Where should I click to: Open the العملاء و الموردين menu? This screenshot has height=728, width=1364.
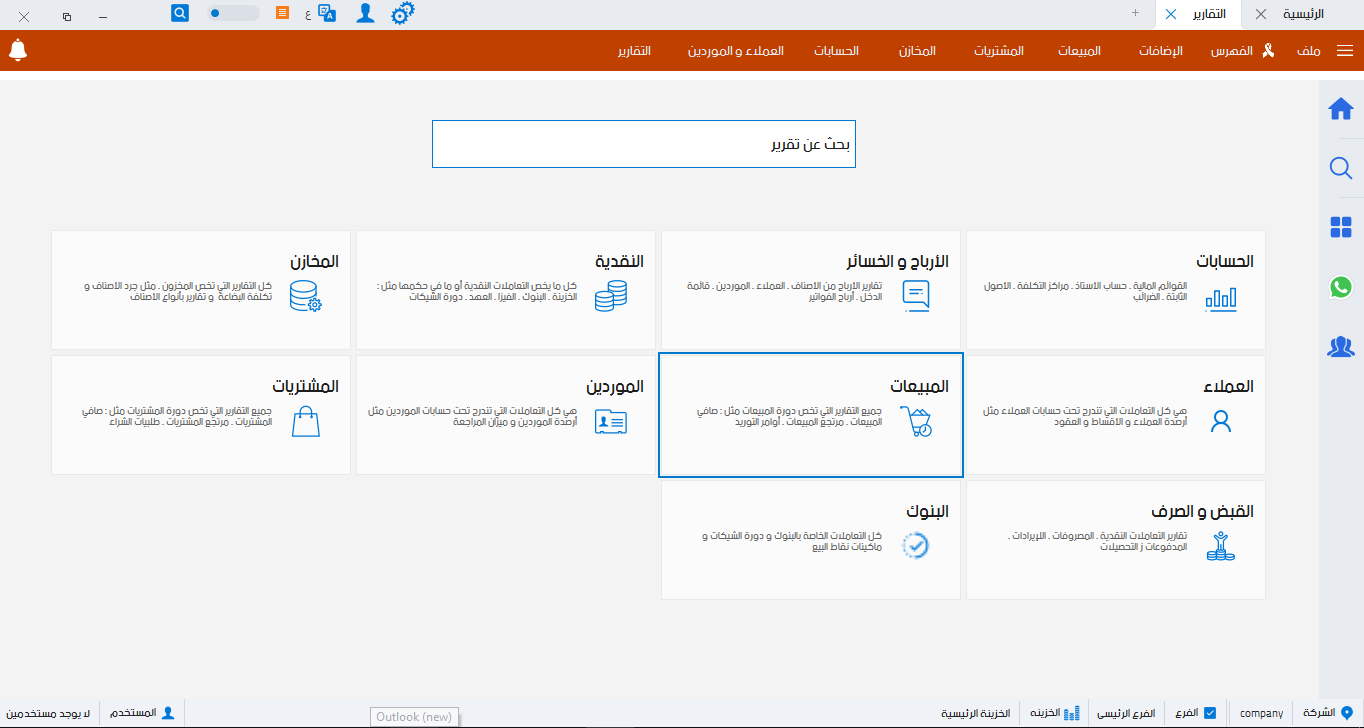pyautogui.click(x=736, y=51)
